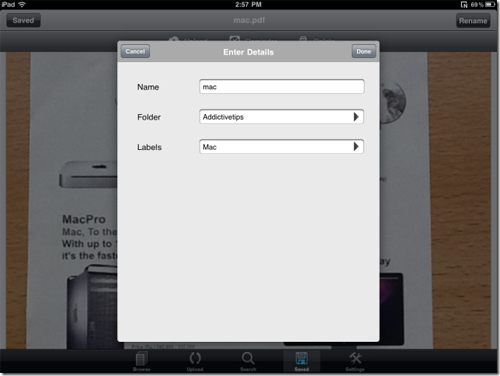This screenshot has height=376, width=500.
Task: Confirm details with the Done button
Action: coord(364,51)
